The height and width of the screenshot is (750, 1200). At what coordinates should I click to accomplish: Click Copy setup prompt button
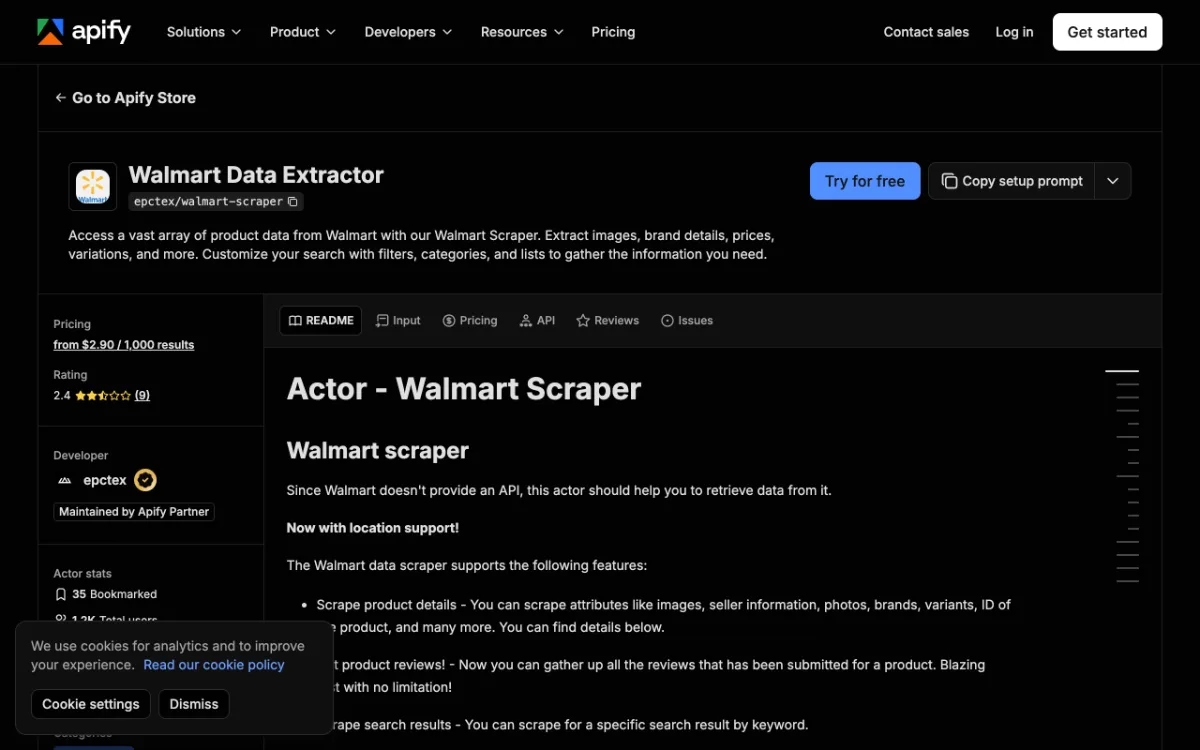pyautogui.click(x=1012, y=181)
